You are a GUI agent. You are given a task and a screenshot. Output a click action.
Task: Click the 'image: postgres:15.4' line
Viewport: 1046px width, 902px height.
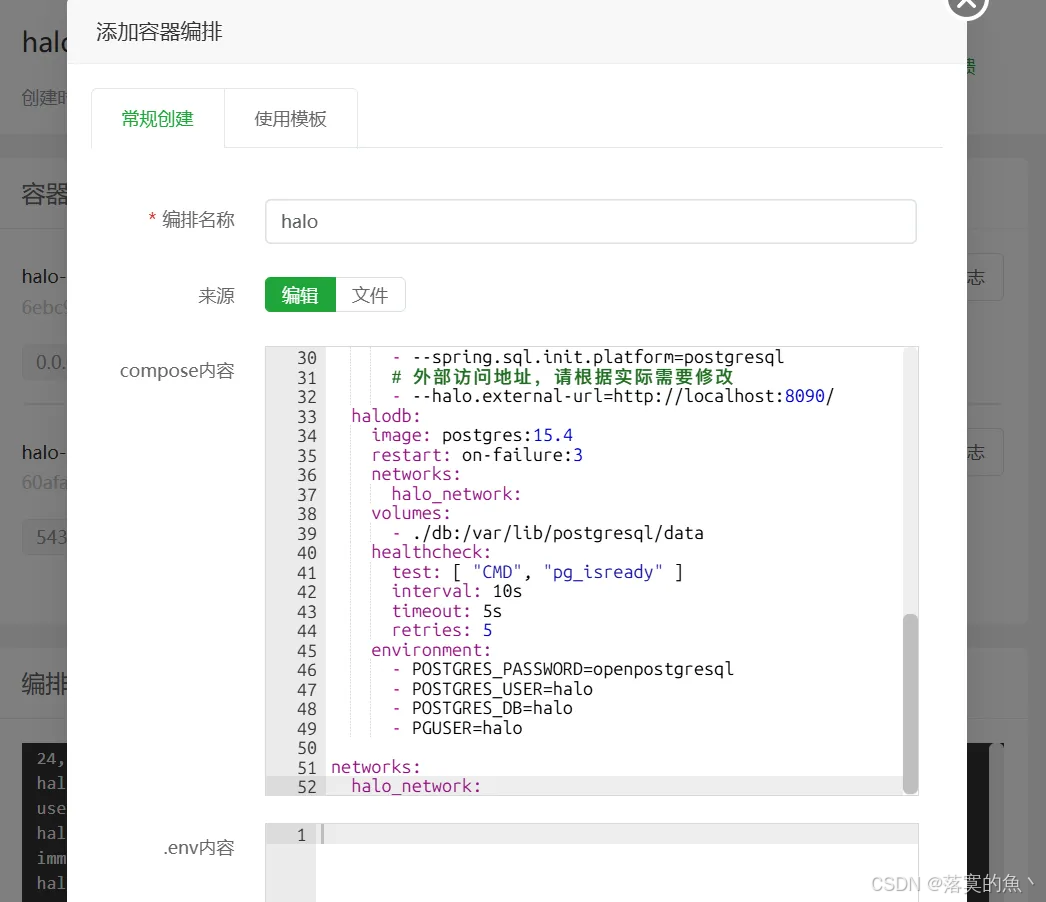coord(472,436)
